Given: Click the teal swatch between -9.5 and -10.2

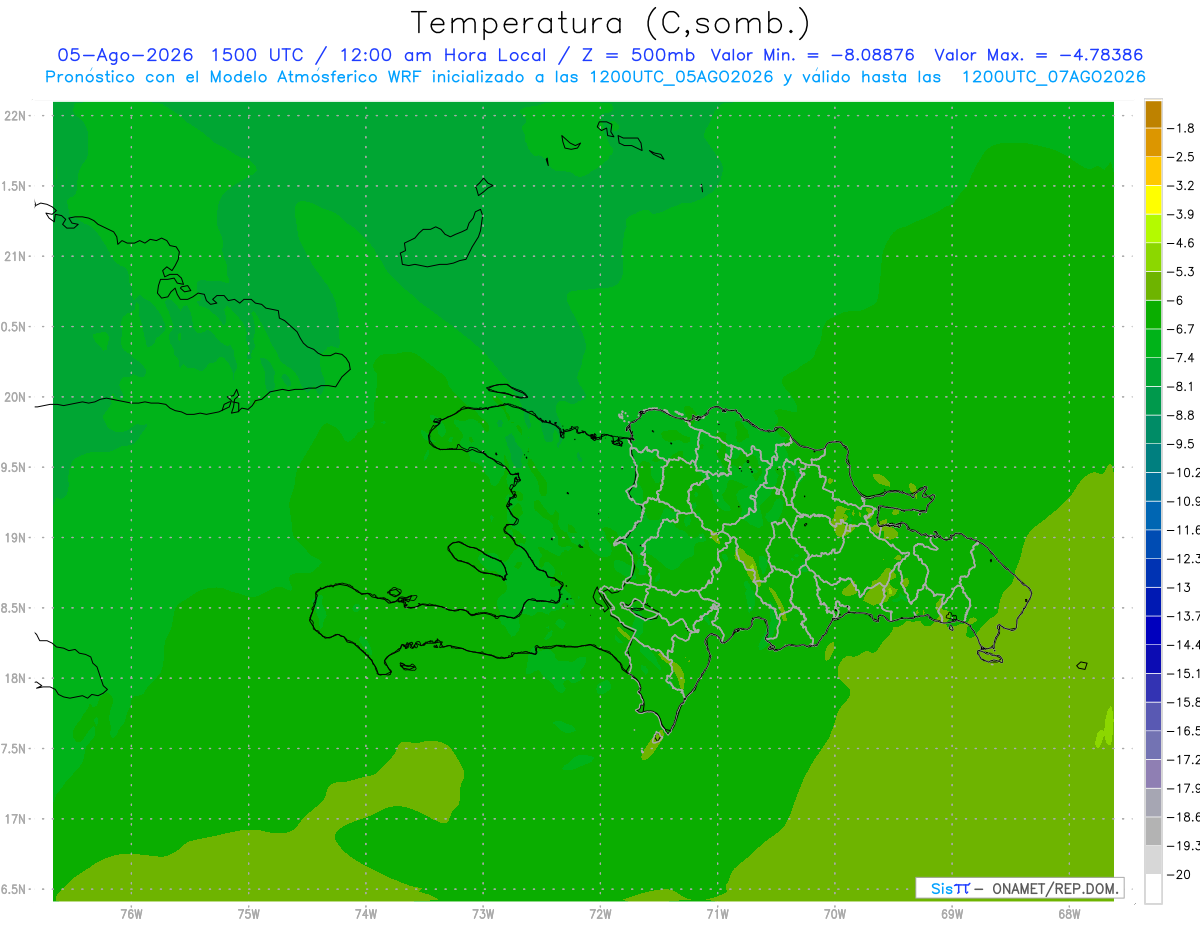Looking at the screenshot, I should [1153, 458].
